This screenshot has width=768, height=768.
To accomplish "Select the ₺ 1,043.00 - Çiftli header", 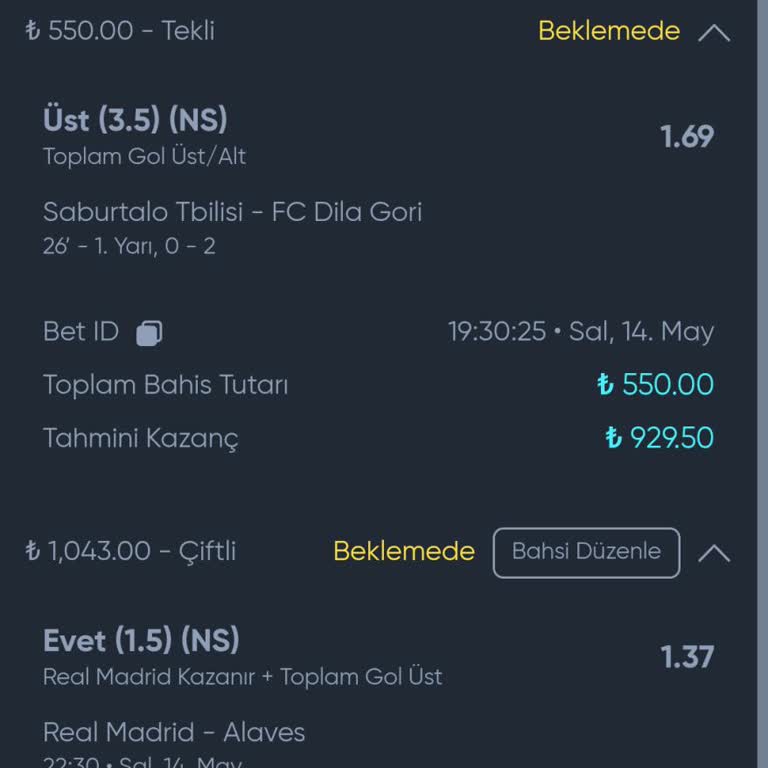I will (131, 551).
